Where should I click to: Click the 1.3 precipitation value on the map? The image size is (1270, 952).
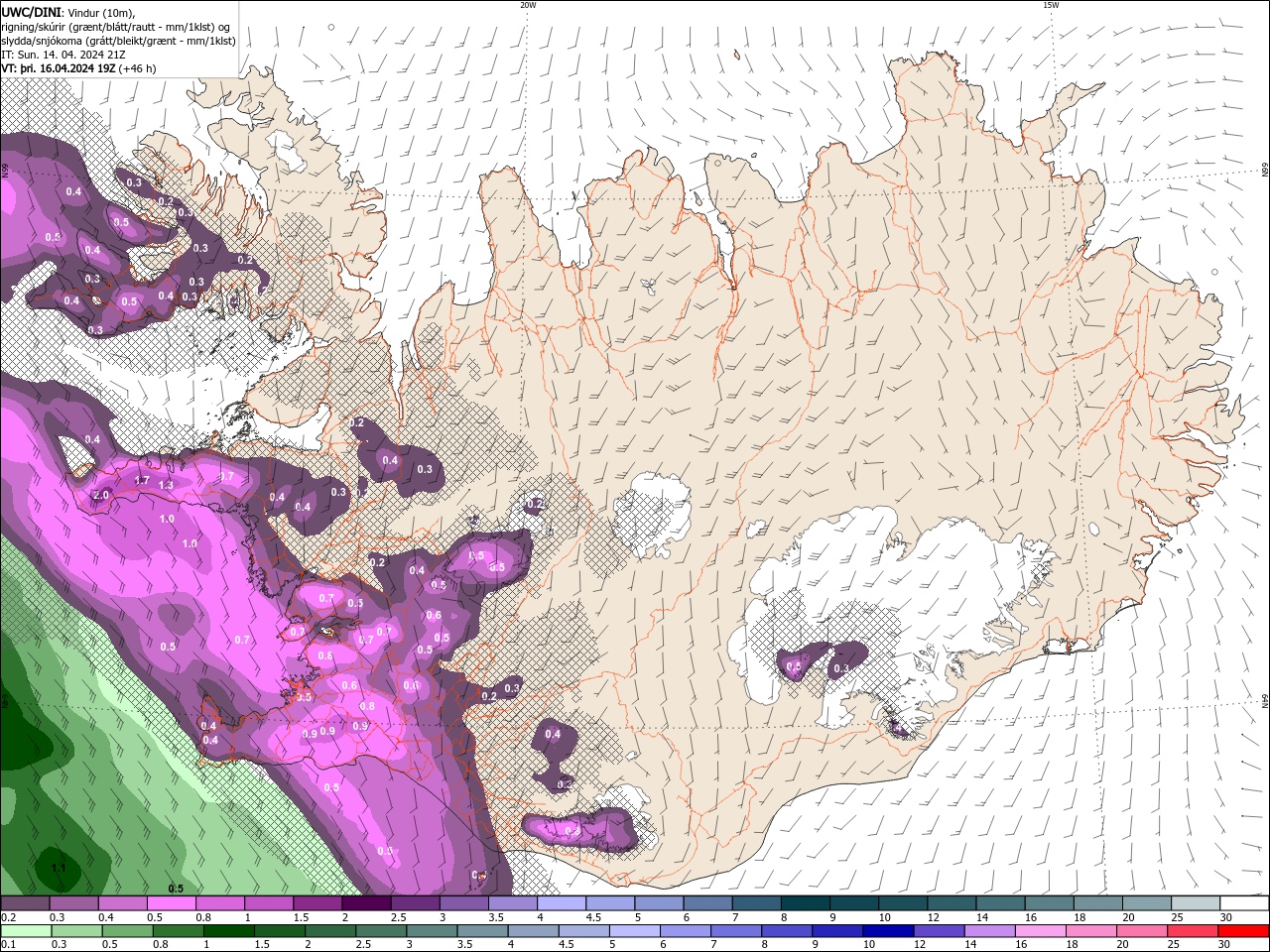pos(166,485)
